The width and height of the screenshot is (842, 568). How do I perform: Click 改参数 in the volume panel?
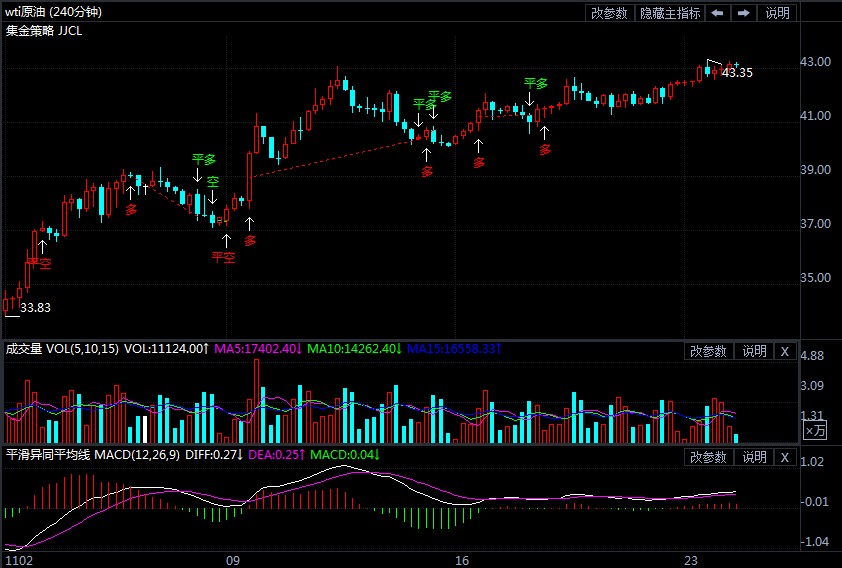pyautogui.click(x=708, y=351)
